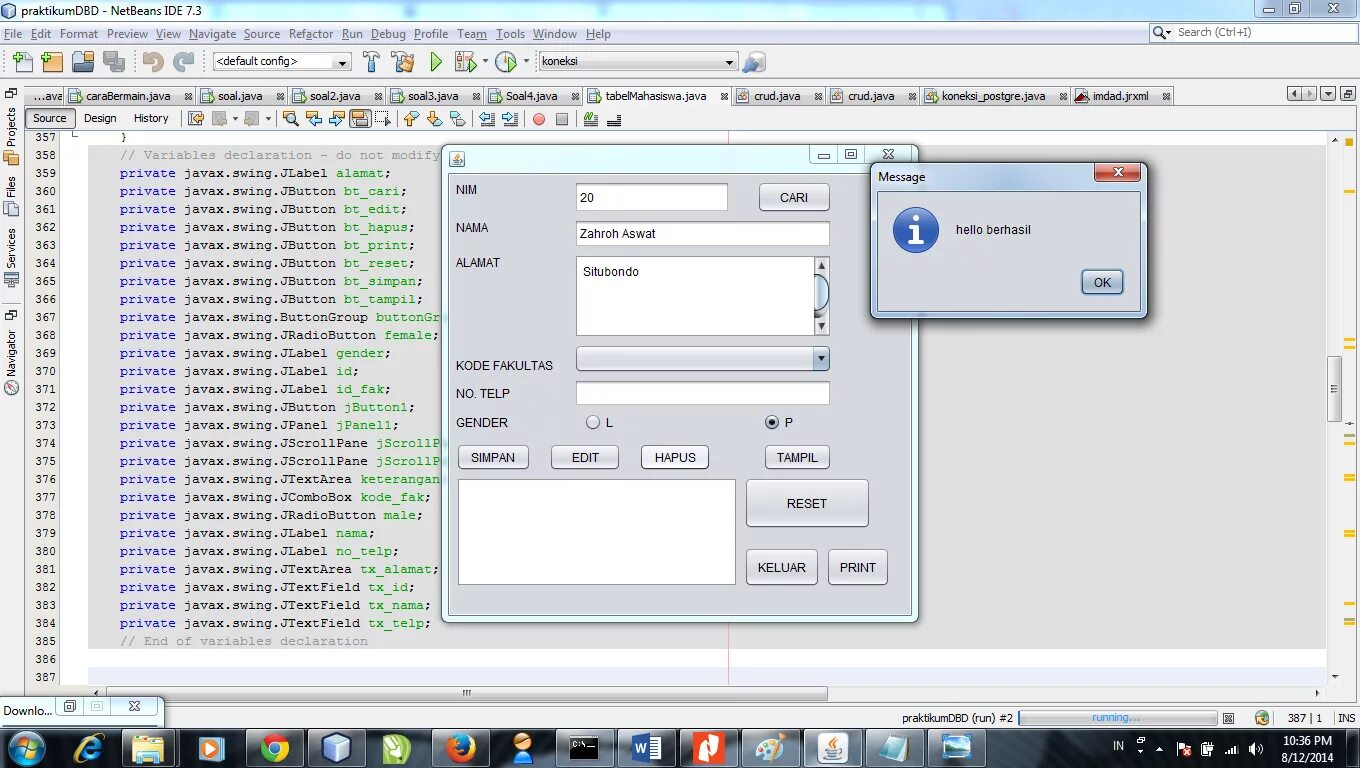Image resolution: width=1360 pixels, height=768 pixels.
Task: Click the Last Edit icon in editor toolbar
Action: (196, 118)
